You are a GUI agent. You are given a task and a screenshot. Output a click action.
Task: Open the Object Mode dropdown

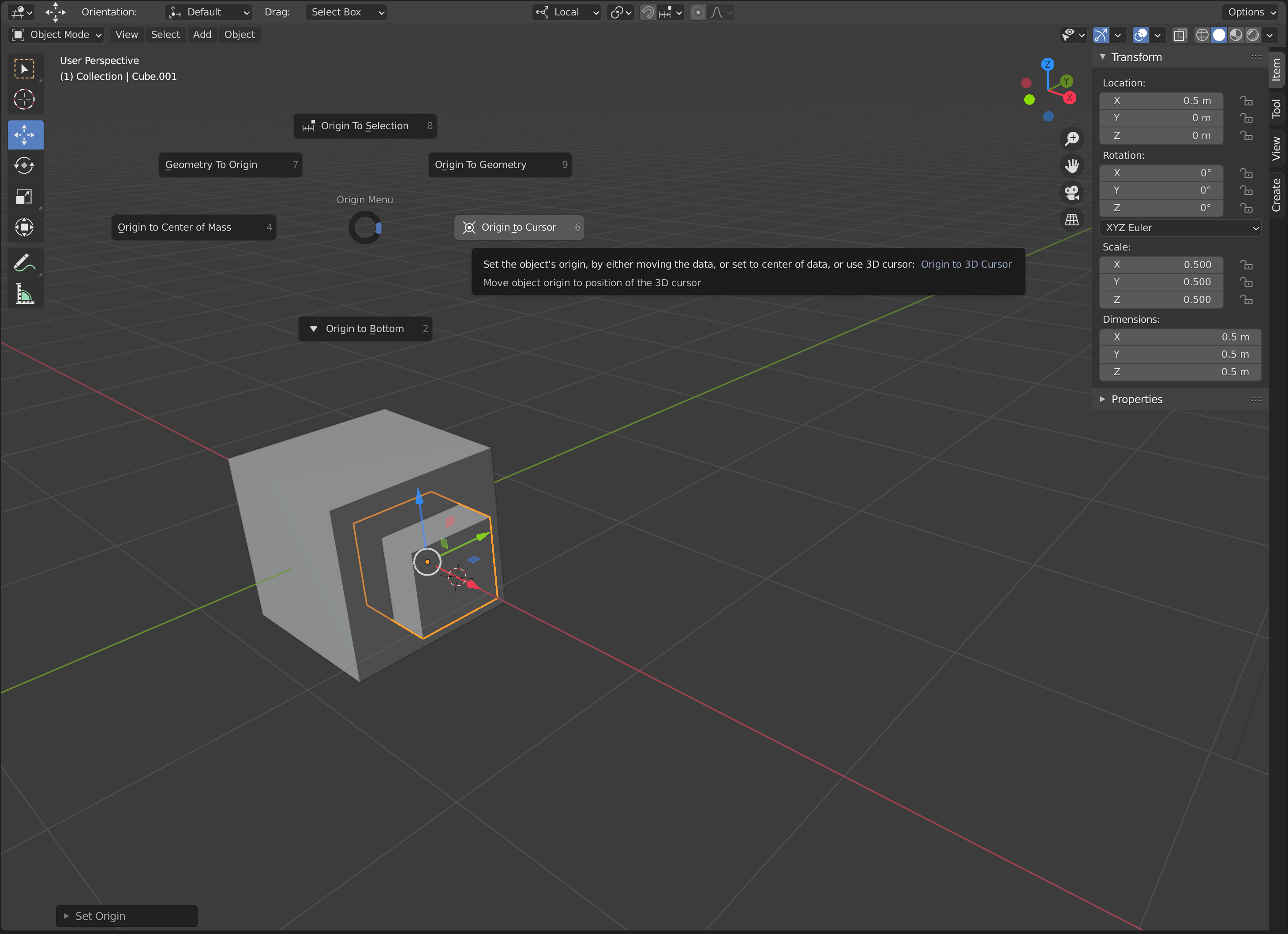coord(56,35)
